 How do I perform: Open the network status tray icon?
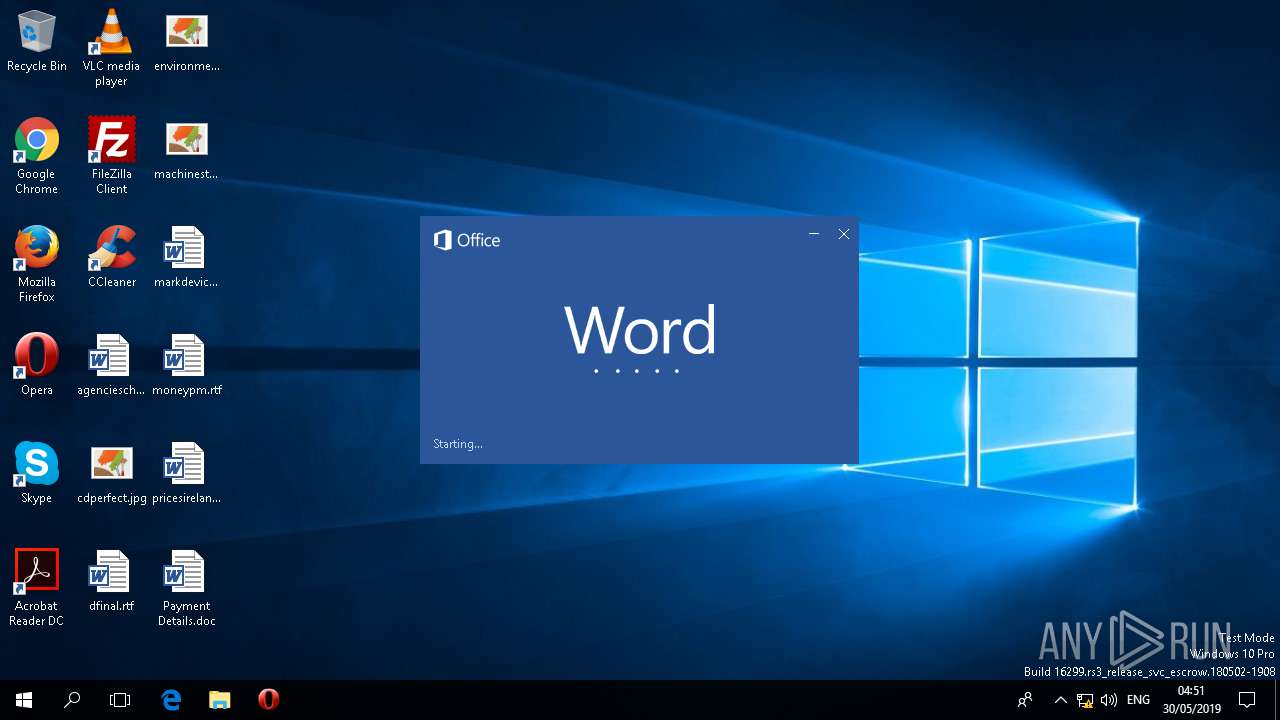(x=1085, y=700)
